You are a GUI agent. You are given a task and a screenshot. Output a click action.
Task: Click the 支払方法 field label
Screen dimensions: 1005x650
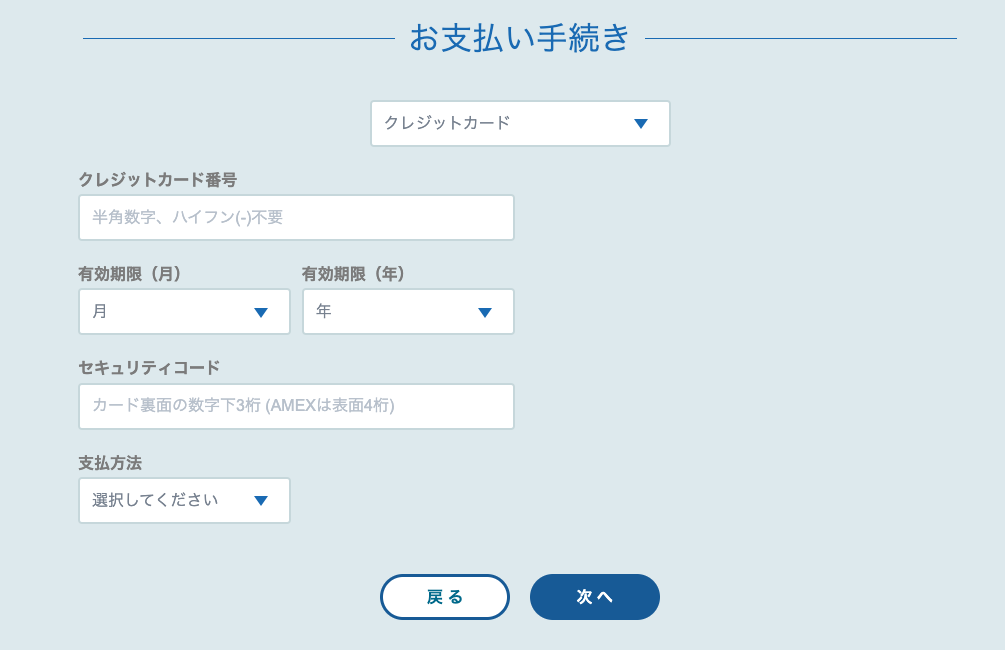(x=110, y=463)
